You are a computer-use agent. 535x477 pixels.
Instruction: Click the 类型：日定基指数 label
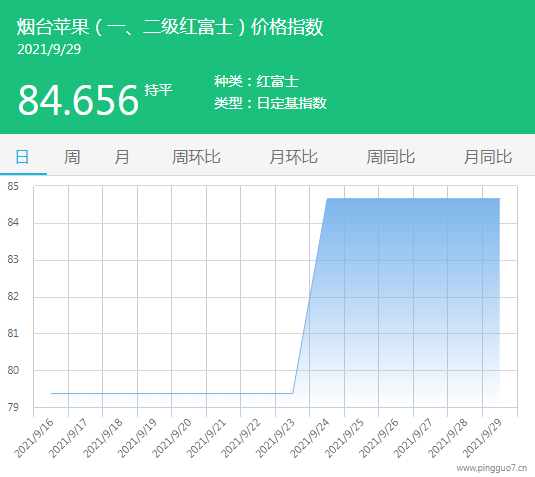click(270, 103)
